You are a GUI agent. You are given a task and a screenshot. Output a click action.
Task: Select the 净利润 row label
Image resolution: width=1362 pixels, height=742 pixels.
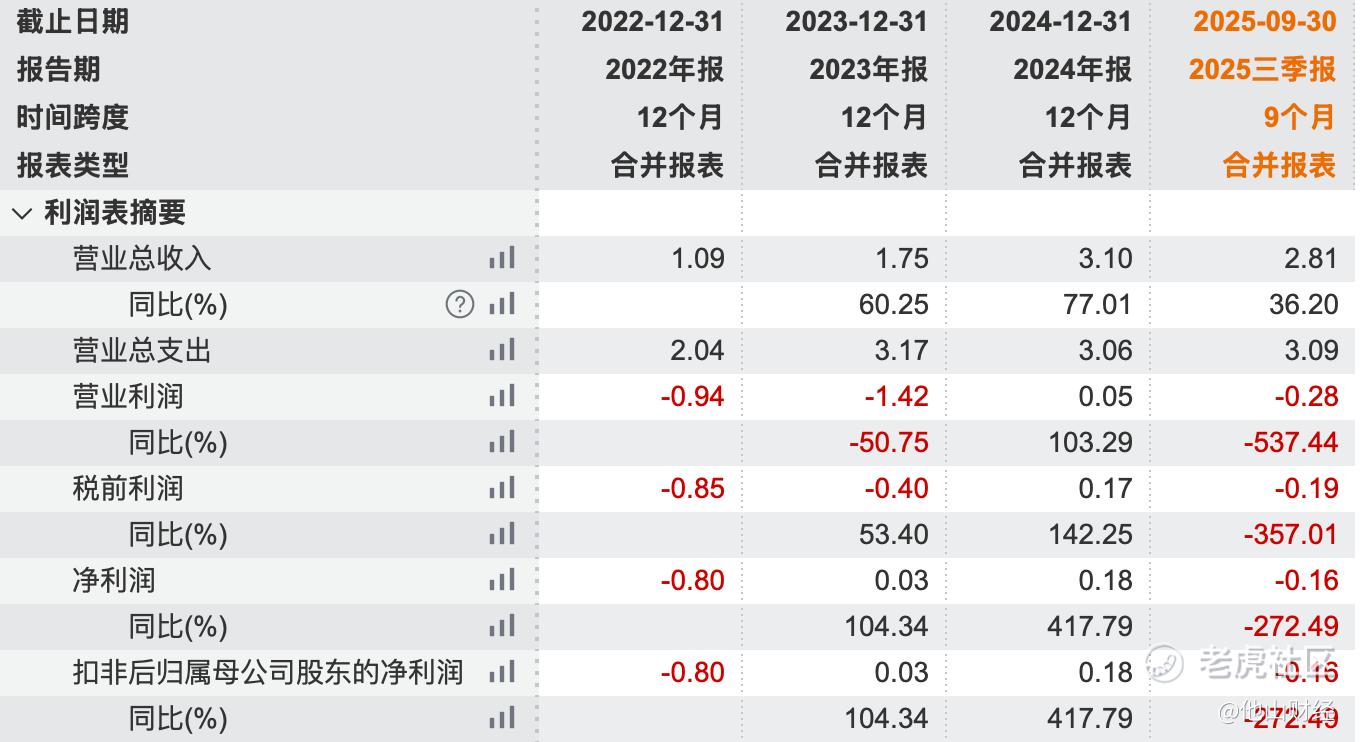(x=114, y=580)
